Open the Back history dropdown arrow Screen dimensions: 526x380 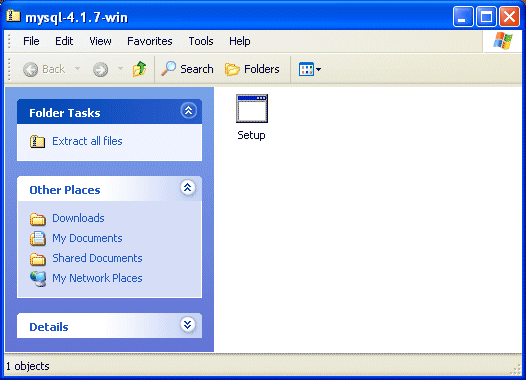pyautogui.click(x=77, y=69)
